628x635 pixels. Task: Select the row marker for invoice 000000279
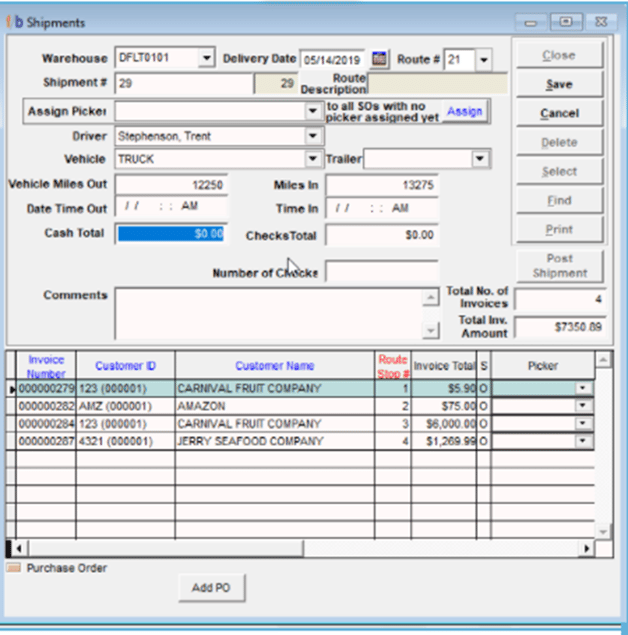coord(11,389)
